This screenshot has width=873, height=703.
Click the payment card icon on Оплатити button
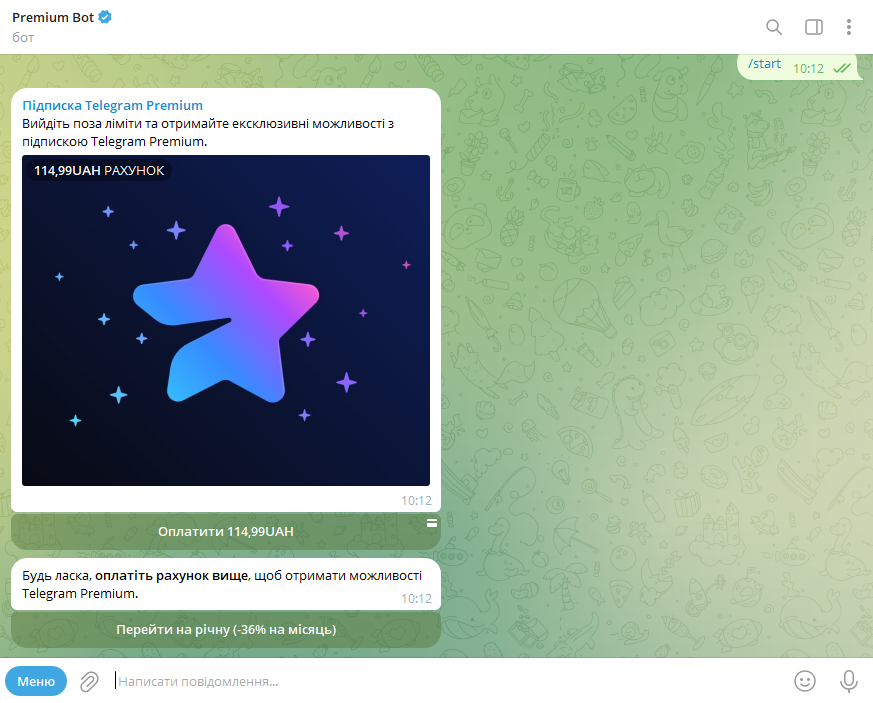431,523
